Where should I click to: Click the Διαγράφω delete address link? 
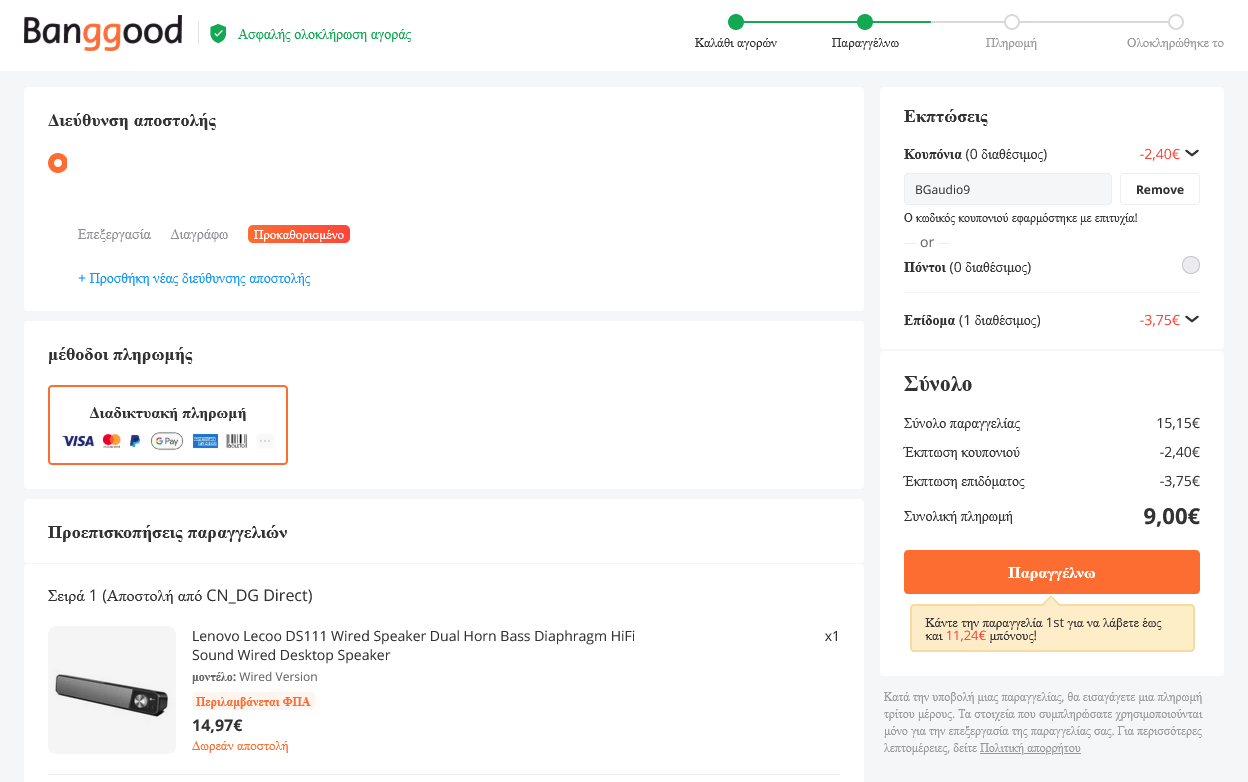pos(199,235)
